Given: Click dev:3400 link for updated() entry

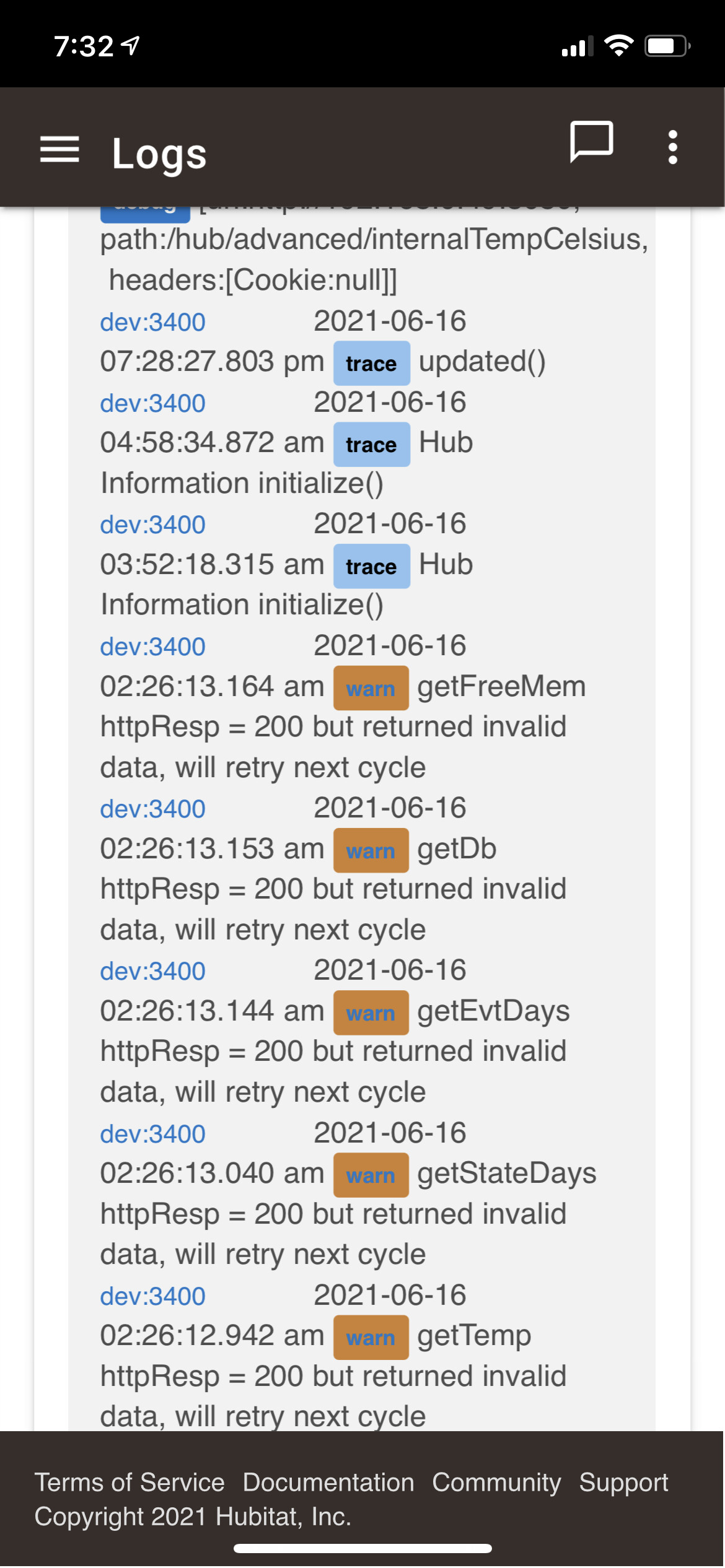Looking at the screenshot, I should pyautogui.click(x=153, y=322).
